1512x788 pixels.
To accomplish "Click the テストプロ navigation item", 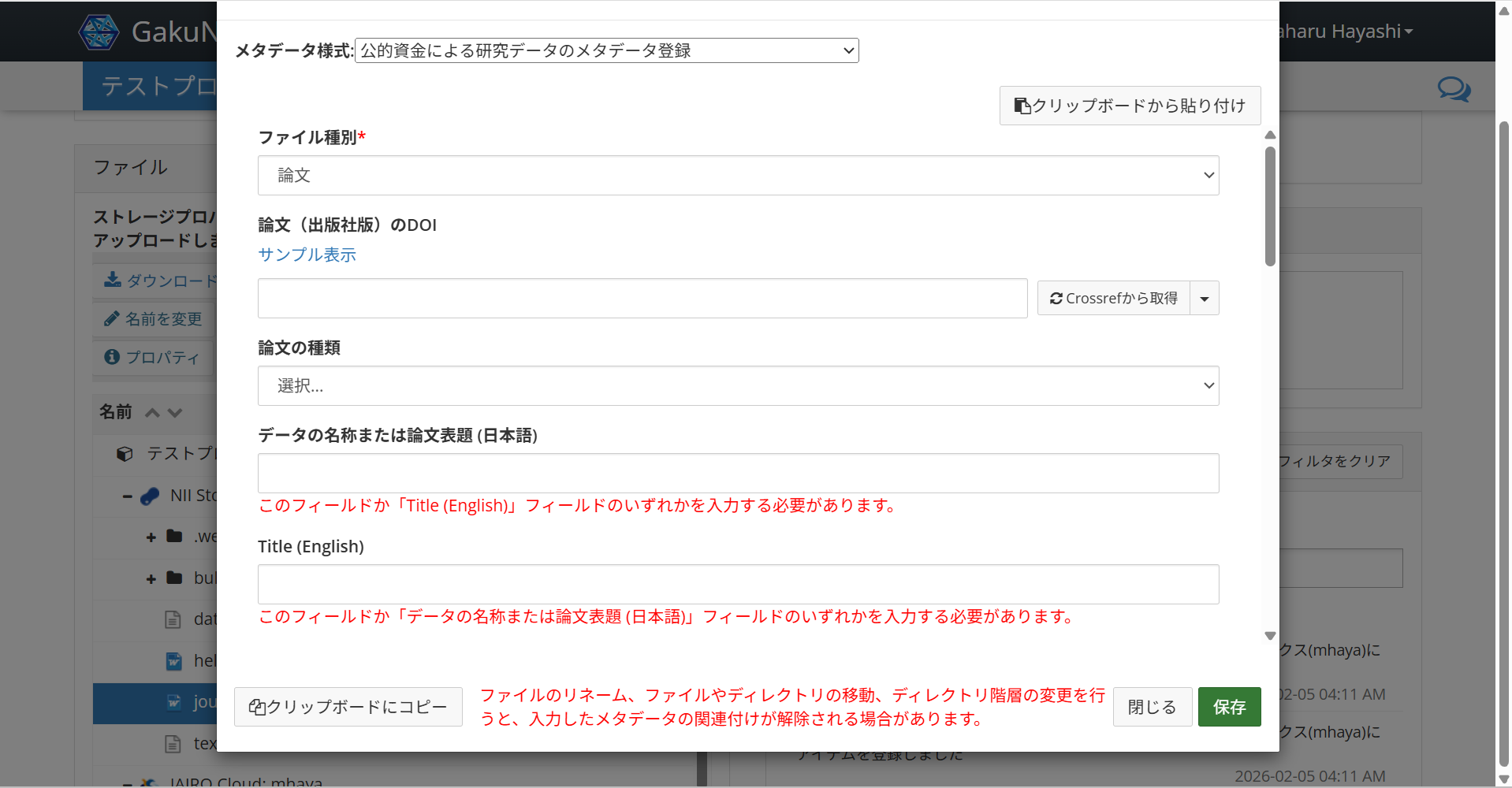I will [x=155, y=85].
